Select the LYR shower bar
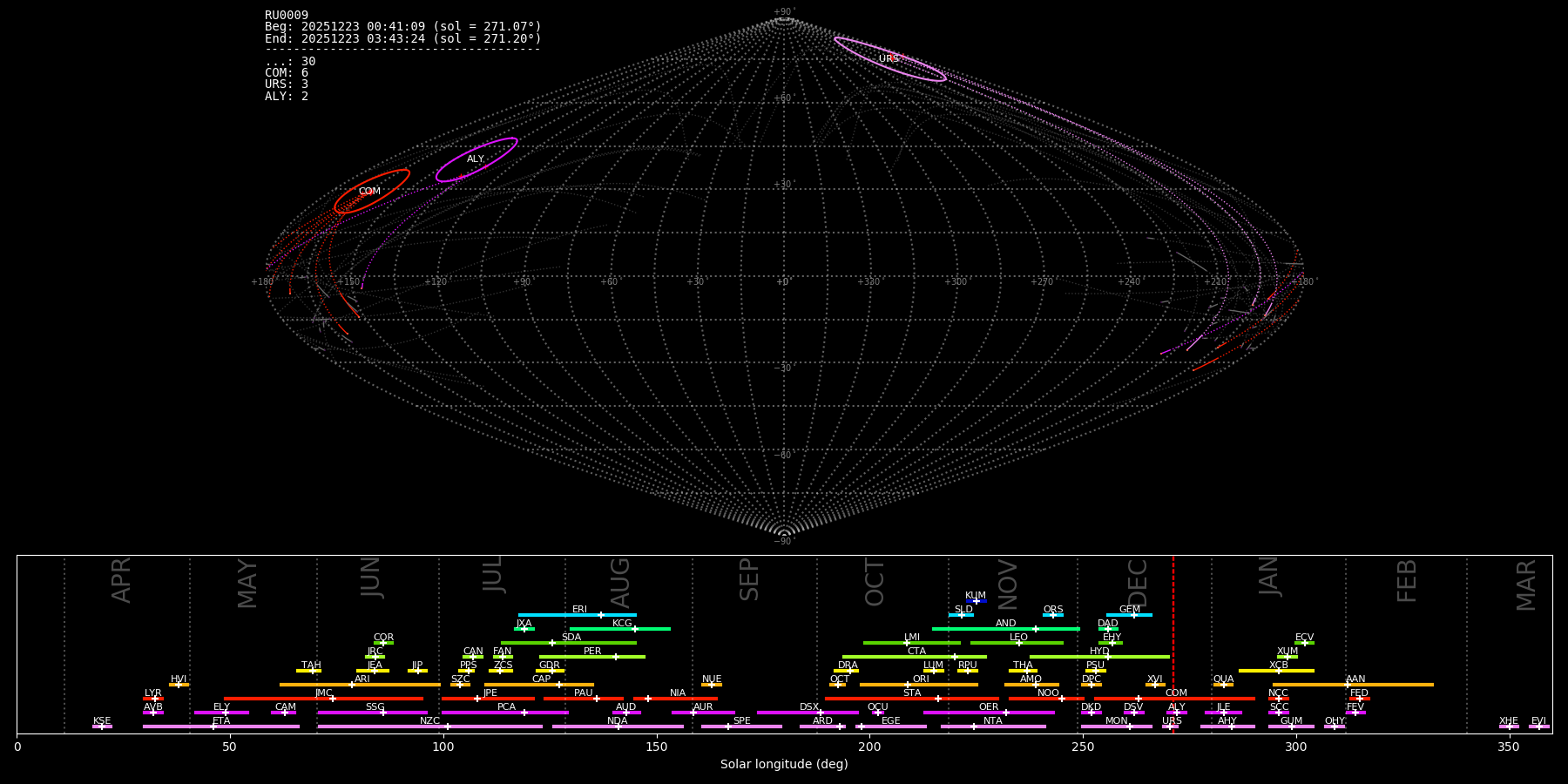1568x784 pixels. 153,699
